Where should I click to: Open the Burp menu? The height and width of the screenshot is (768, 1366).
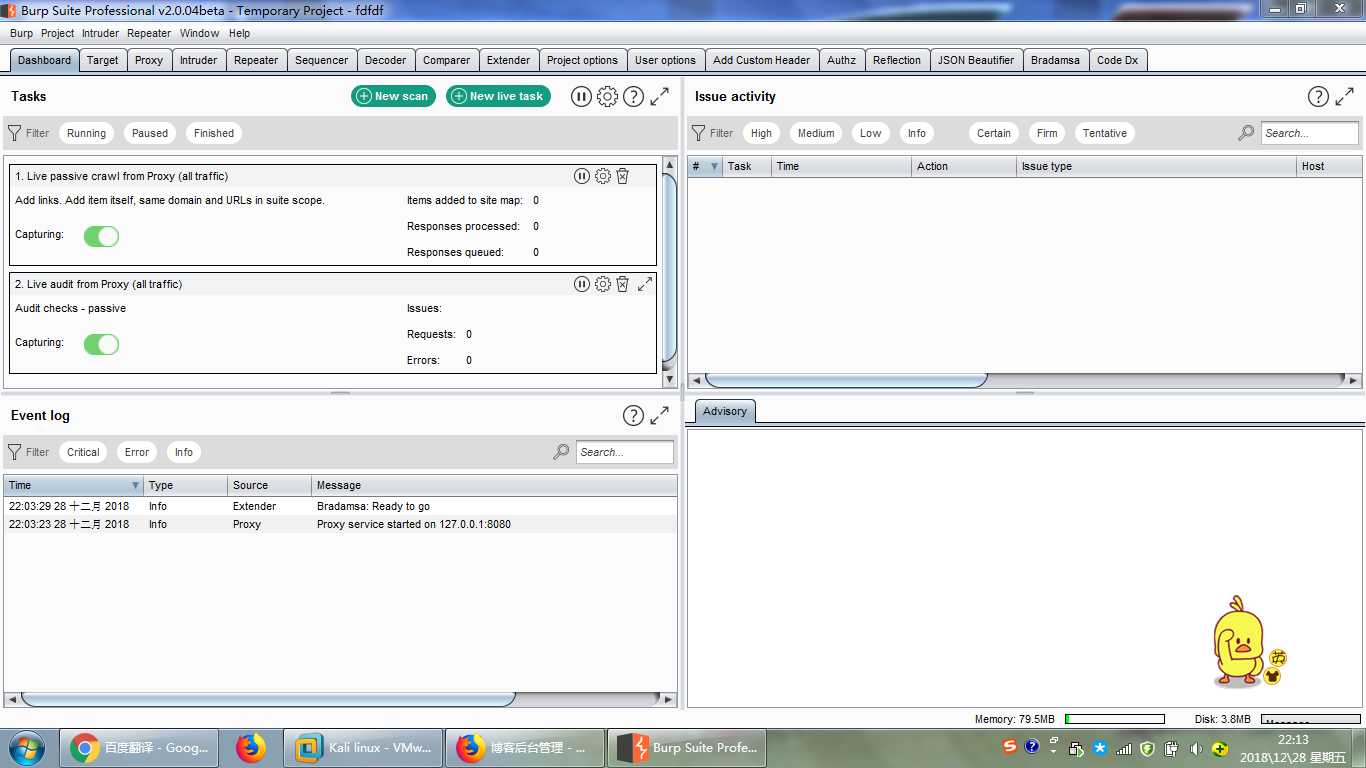pos(21,33)
